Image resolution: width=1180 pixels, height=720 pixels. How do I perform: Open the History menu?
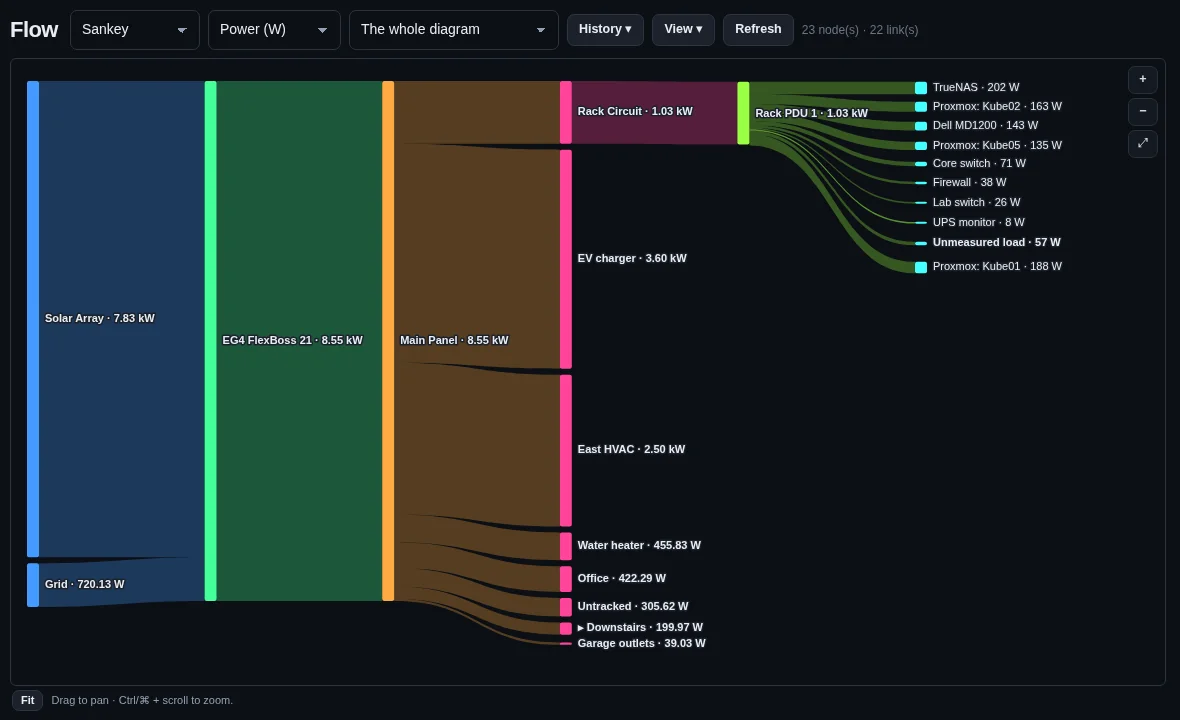(x=605, y=29)
